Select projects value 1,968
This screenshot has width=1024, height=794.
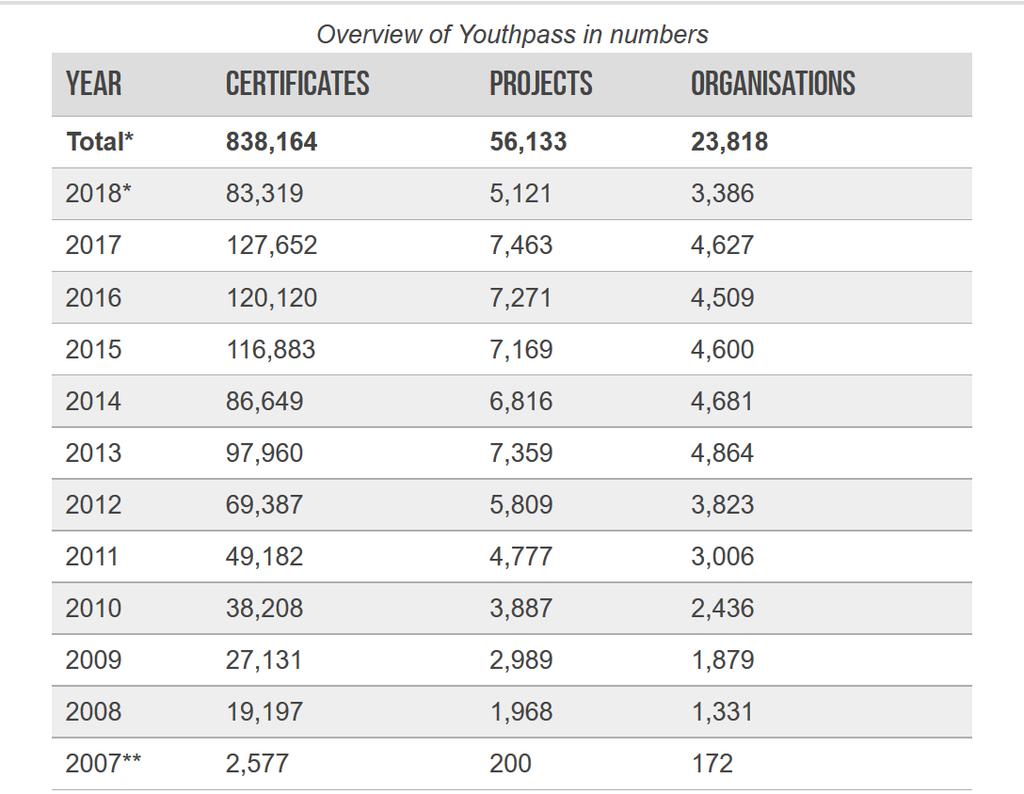click(520, 711)
